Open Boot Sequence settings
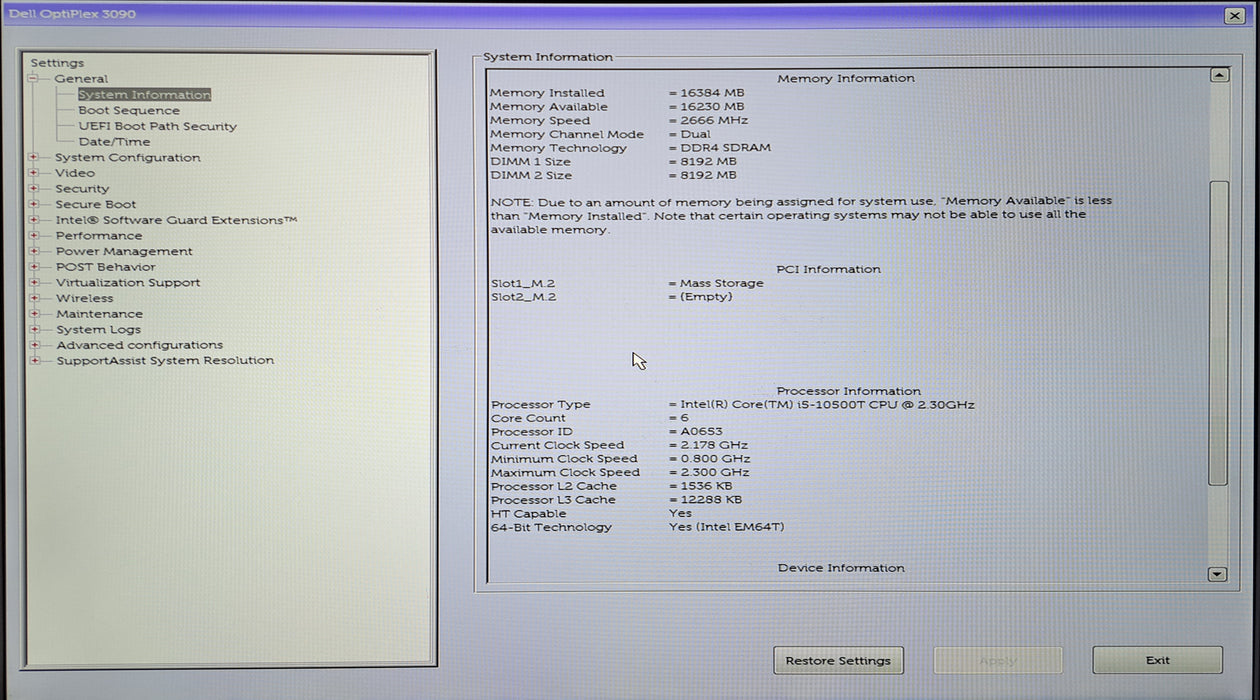 point(129,111)
